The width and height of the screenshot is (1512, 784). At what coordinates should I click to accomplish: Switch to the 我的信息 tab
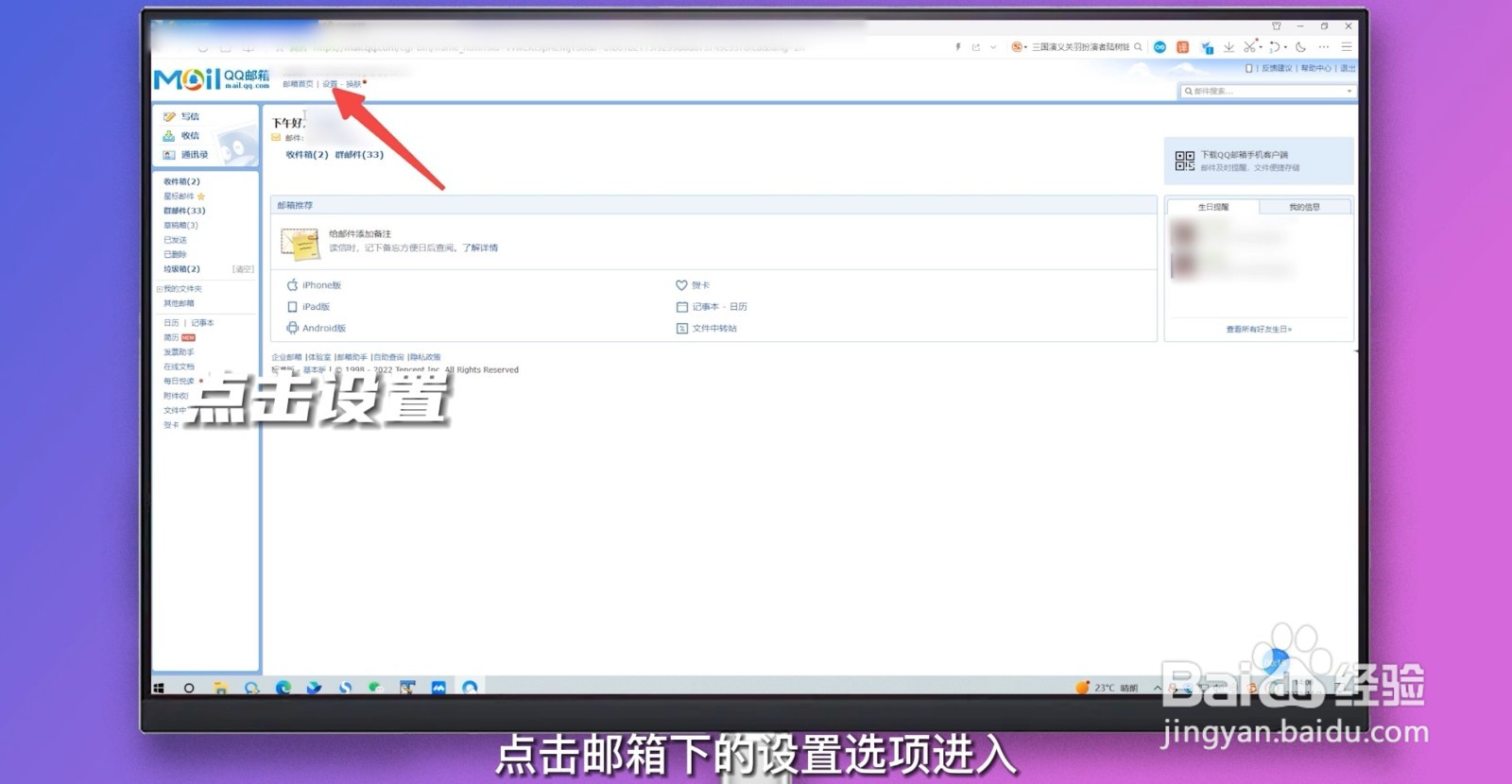[1304, 206]
